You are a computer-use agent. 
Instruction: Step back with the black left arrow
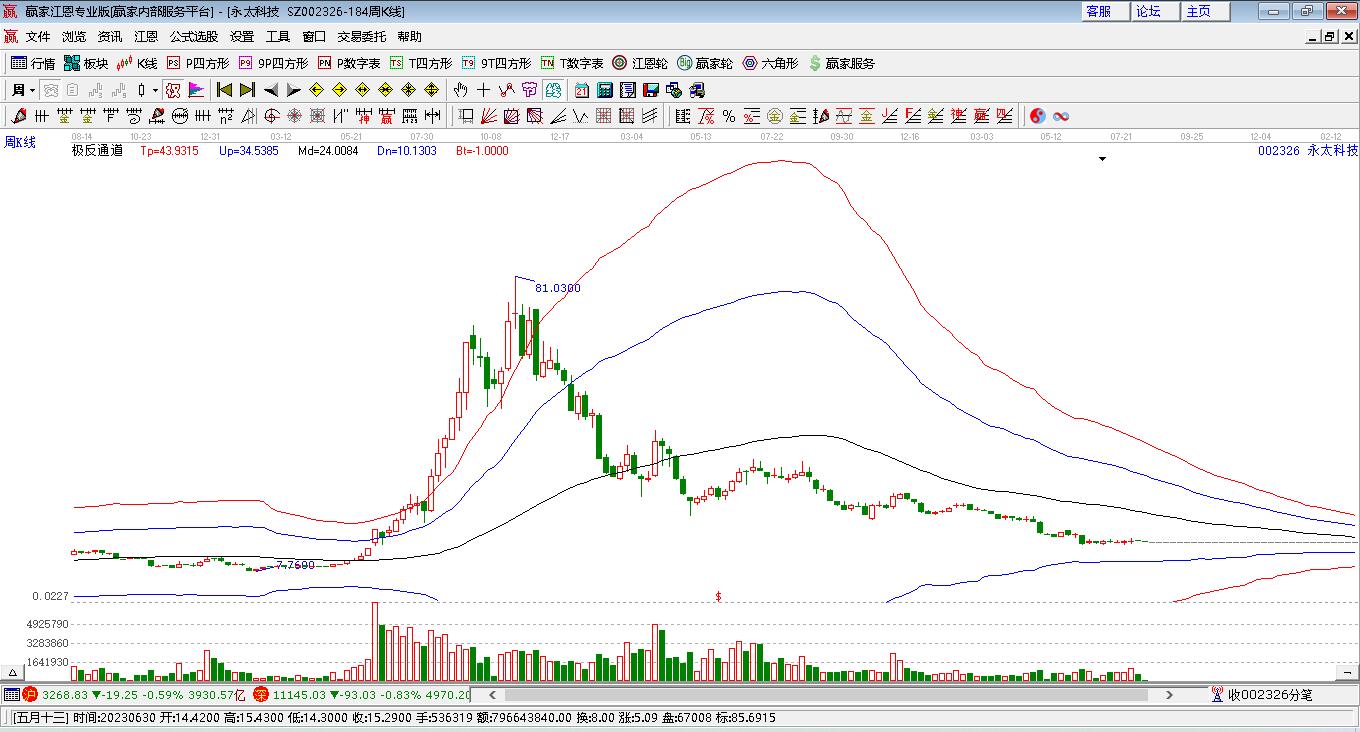click(271, 90)
